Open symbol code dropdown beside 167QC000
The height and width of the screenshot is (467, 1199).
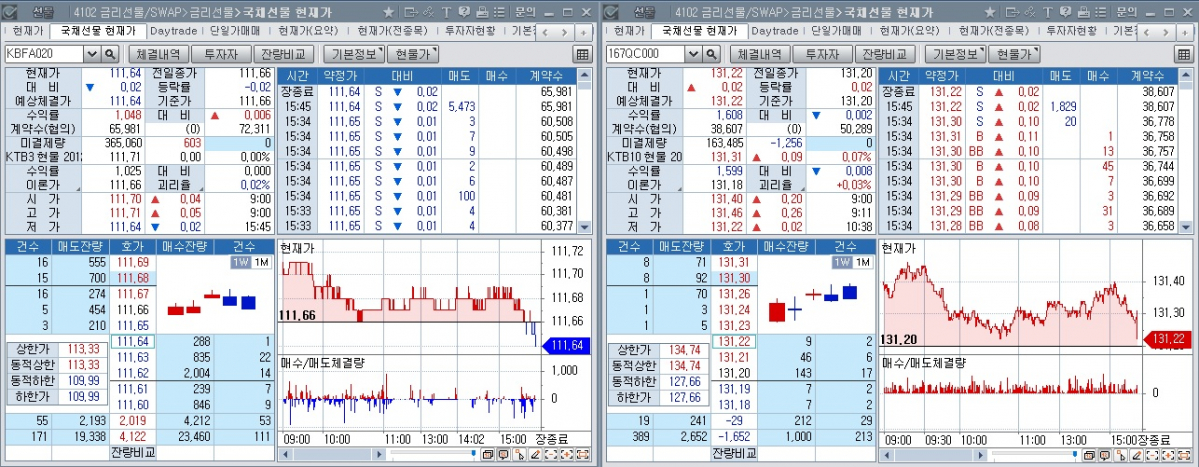point(693,54)
